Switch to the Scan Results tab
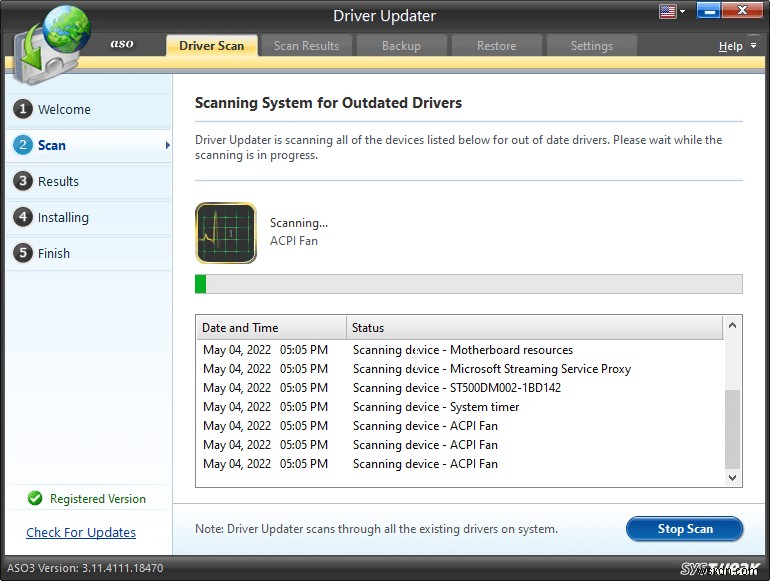 pos(306,46)
